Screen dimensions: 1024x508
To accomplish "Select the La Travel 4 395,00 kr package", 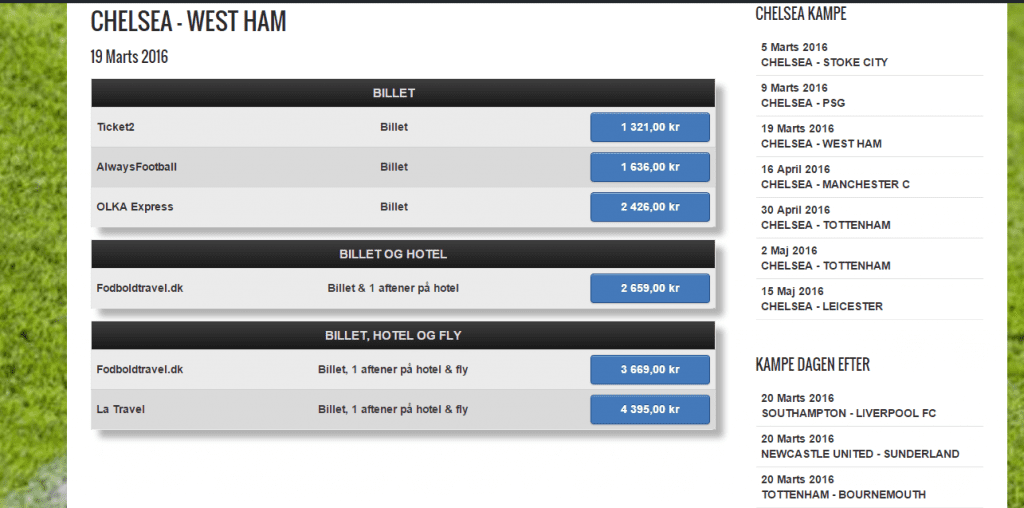I will [x=650, y=409].
